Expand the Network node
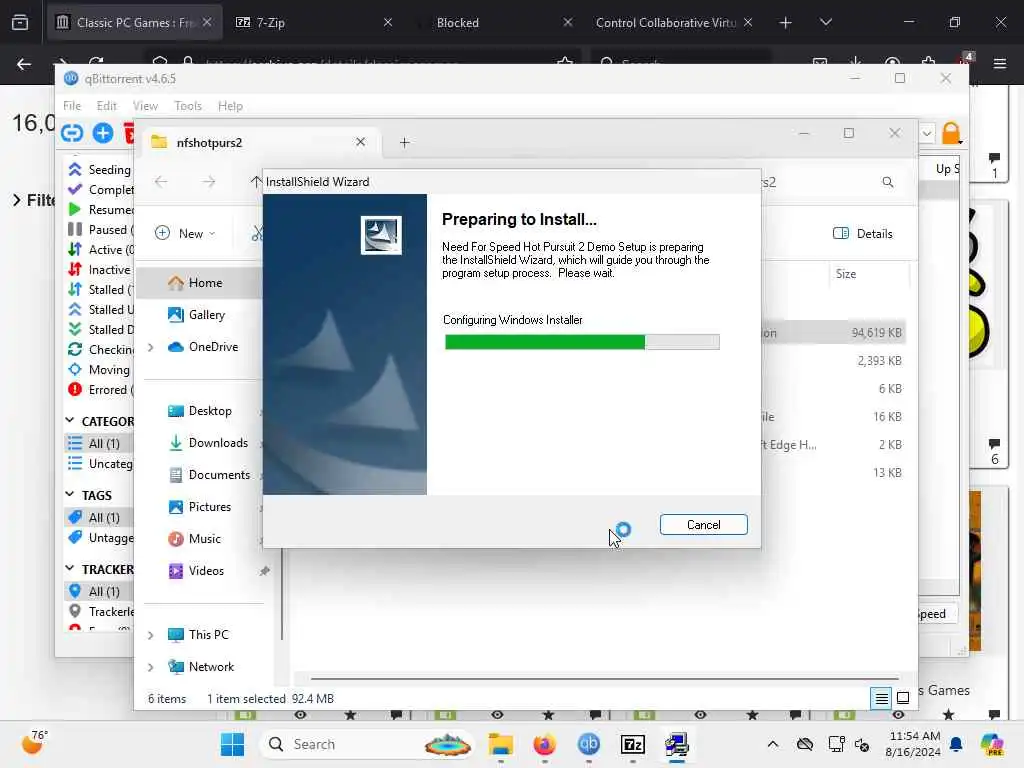This screenshot has width=1024, height=768. [151, 667]
